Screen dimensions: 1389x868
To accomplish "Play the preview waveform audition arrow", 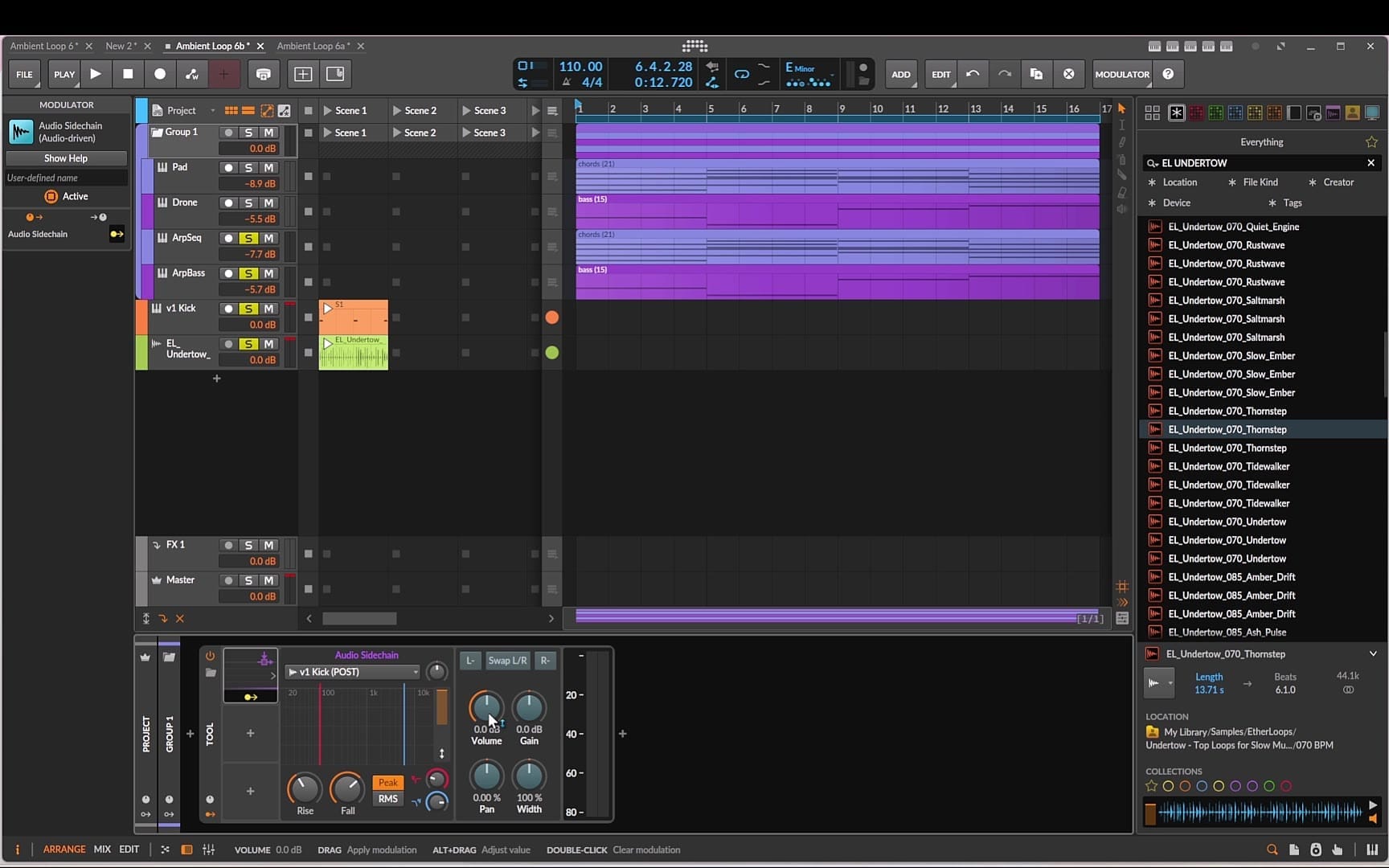I will 1372,805.
